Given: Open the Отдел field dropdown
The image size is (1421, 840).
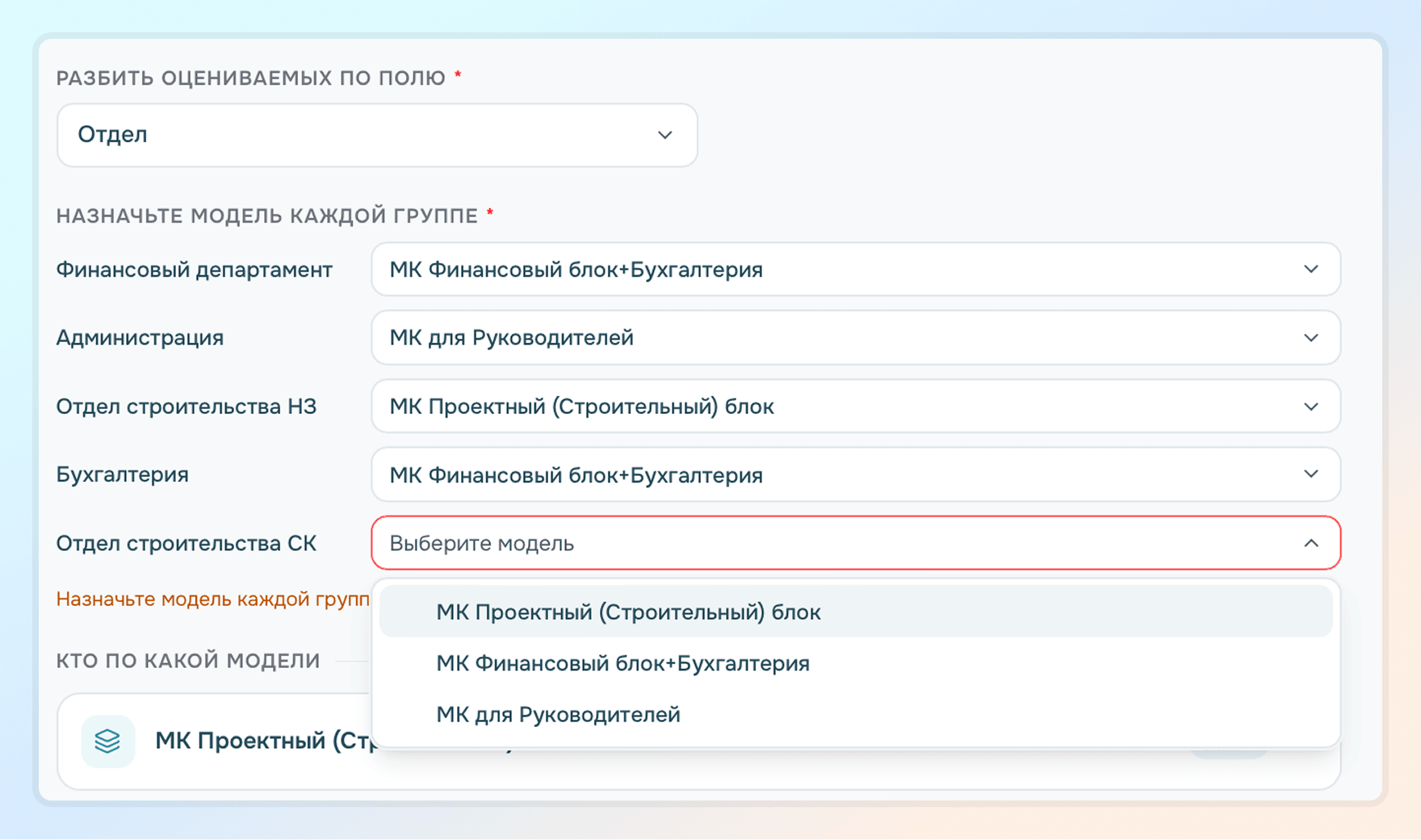Looking at the screenshot, I should coord(377,135).
